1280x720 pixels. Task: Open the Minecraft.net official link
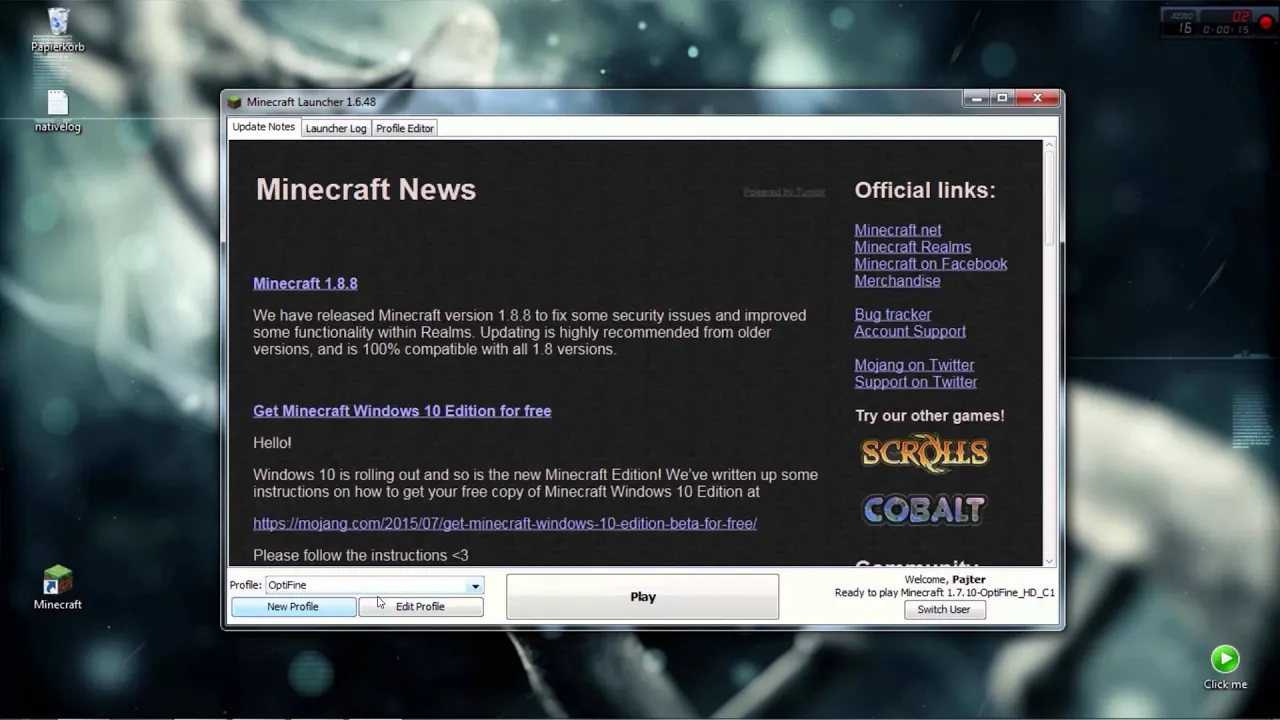pyautogui.click(x=898, y=230)
